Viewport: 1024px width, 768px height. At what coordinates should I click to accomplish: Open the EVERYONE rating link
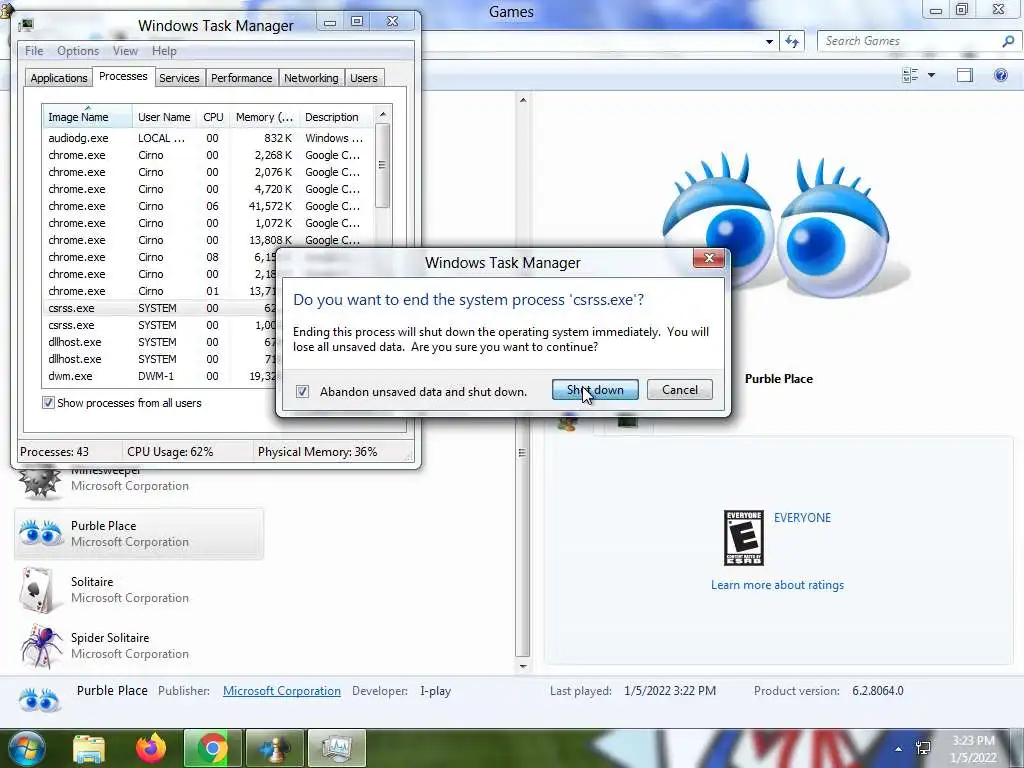[802, 518]
